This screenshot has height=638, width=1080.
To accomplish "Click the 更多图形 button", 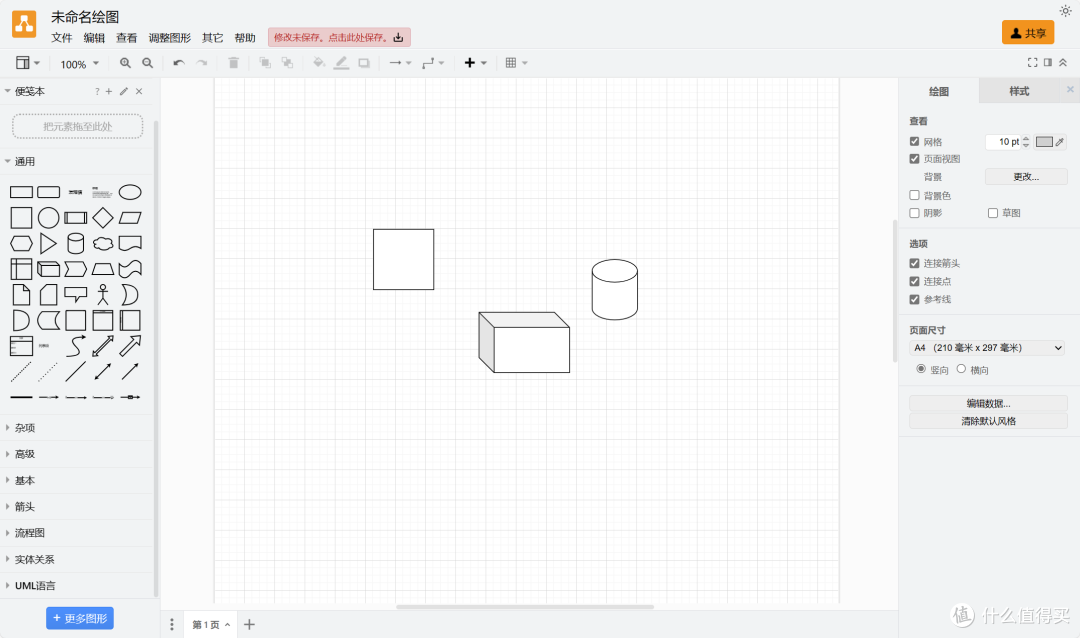I will tap(80, 618).
